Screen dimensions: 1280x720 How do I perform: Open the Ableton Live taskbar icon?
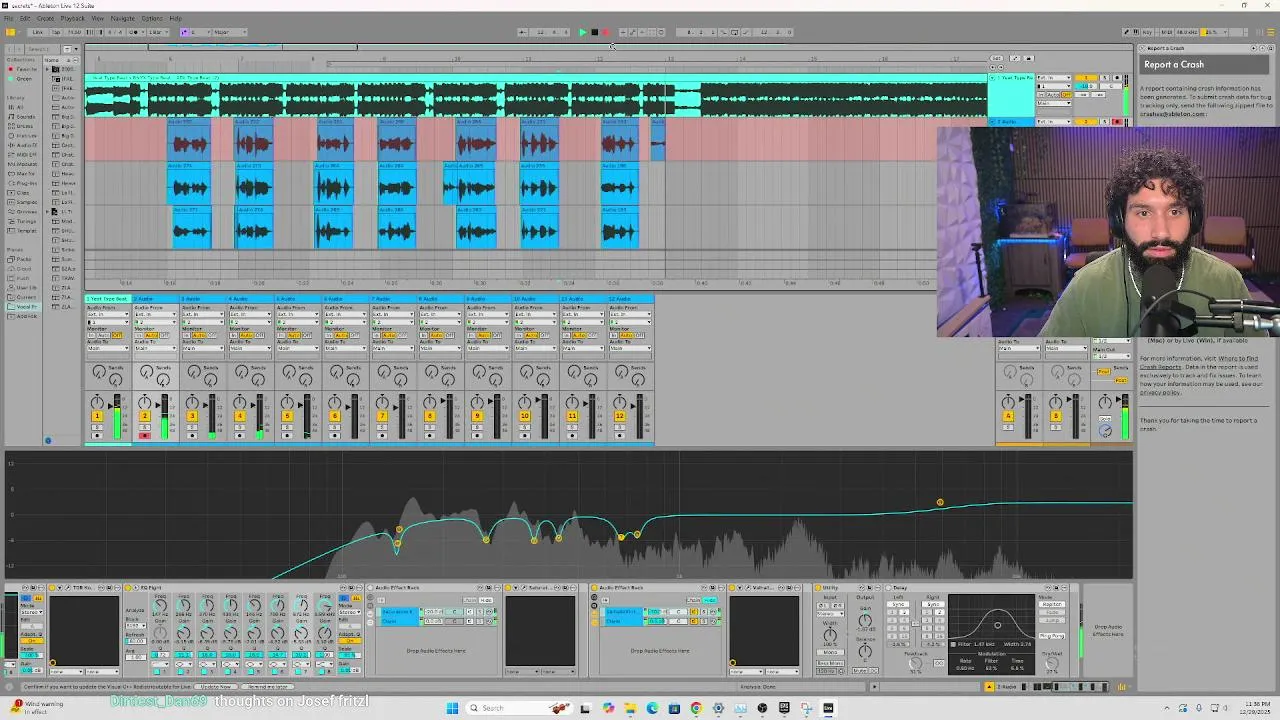click(x=828, y=708)
